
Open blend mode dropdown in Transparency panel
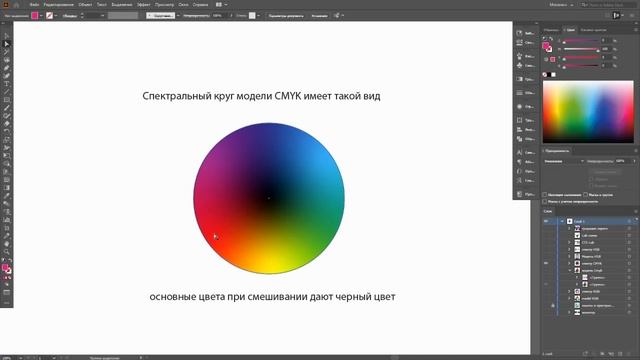coord(564,161)
